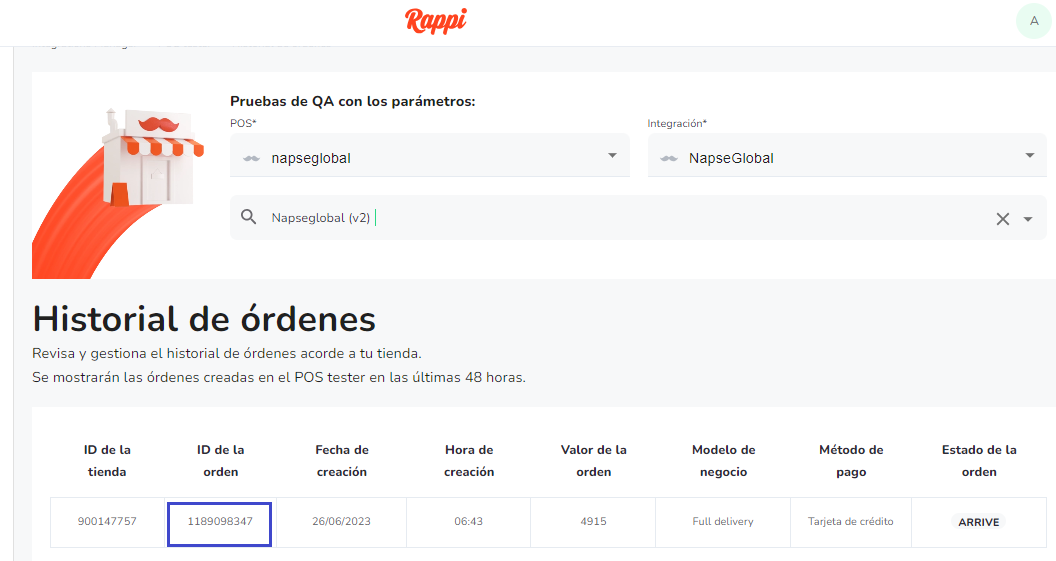Open the POS napseglobal dropdown
1056x561 pixels.
[430, 156]
